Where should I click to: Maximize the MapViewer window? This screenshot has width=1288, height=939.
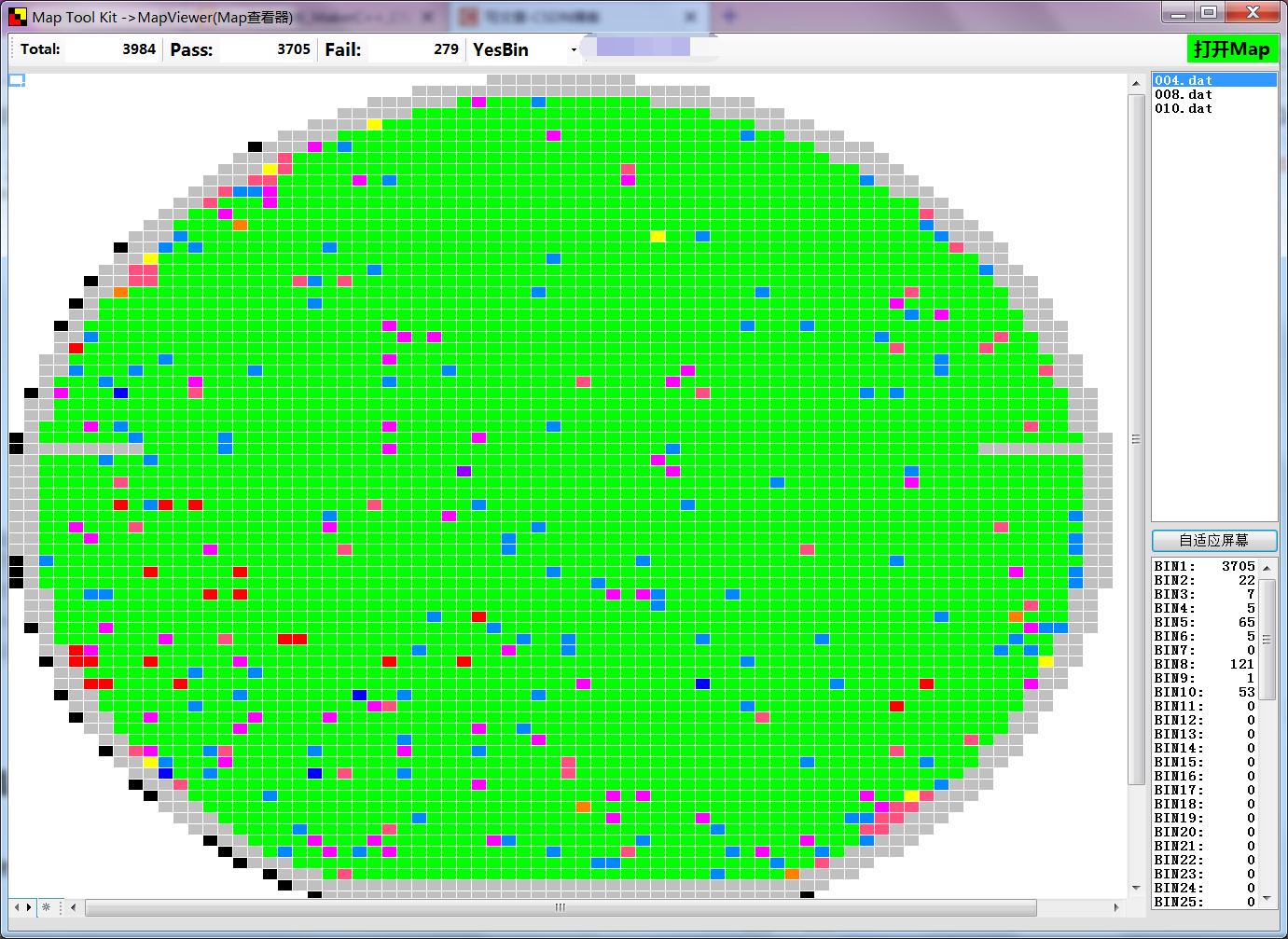pyautogui.click(x=1209, y=12)
